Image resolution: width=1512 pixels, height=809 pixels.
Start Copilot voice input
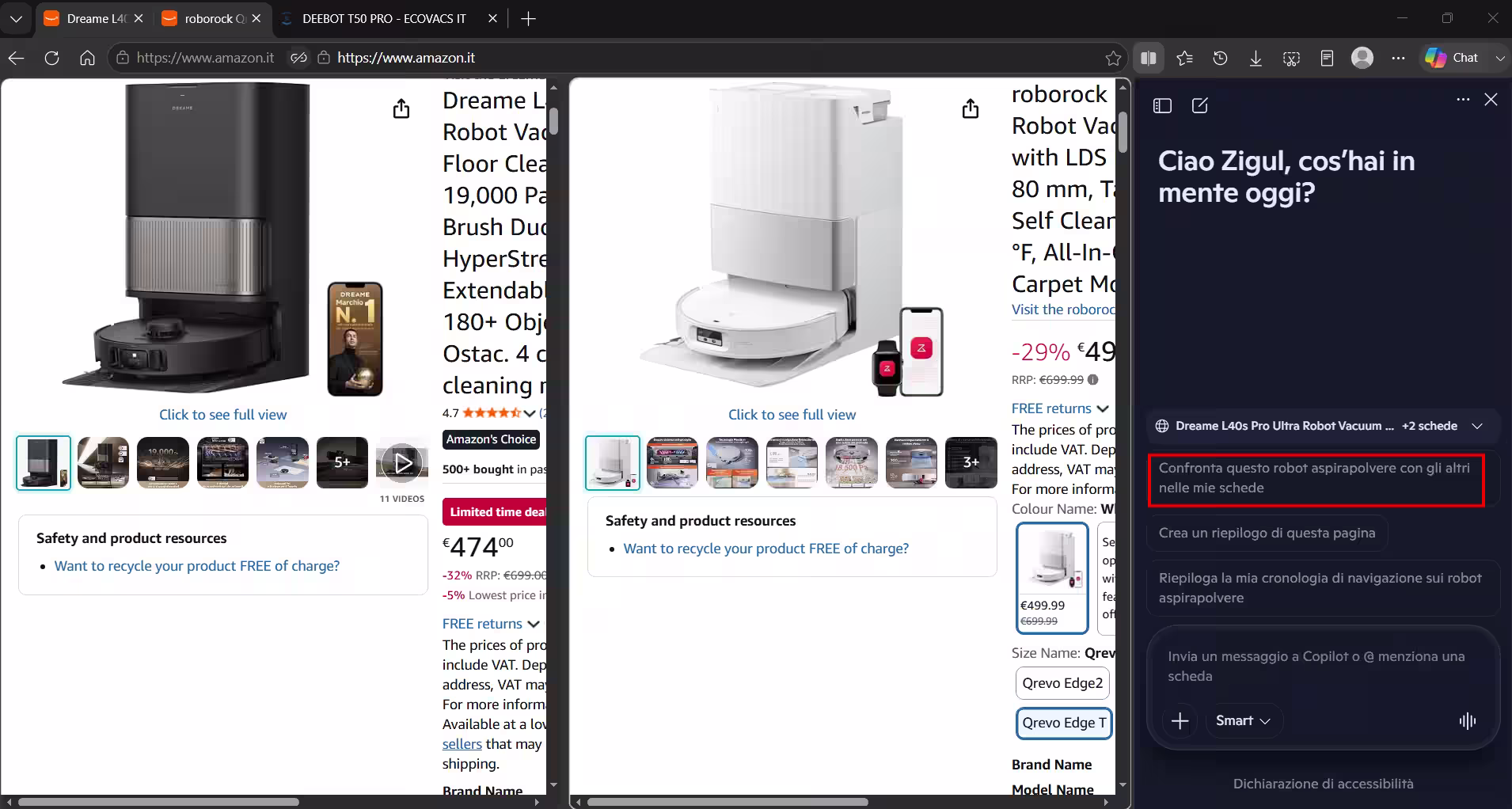tap(1468, 721)
